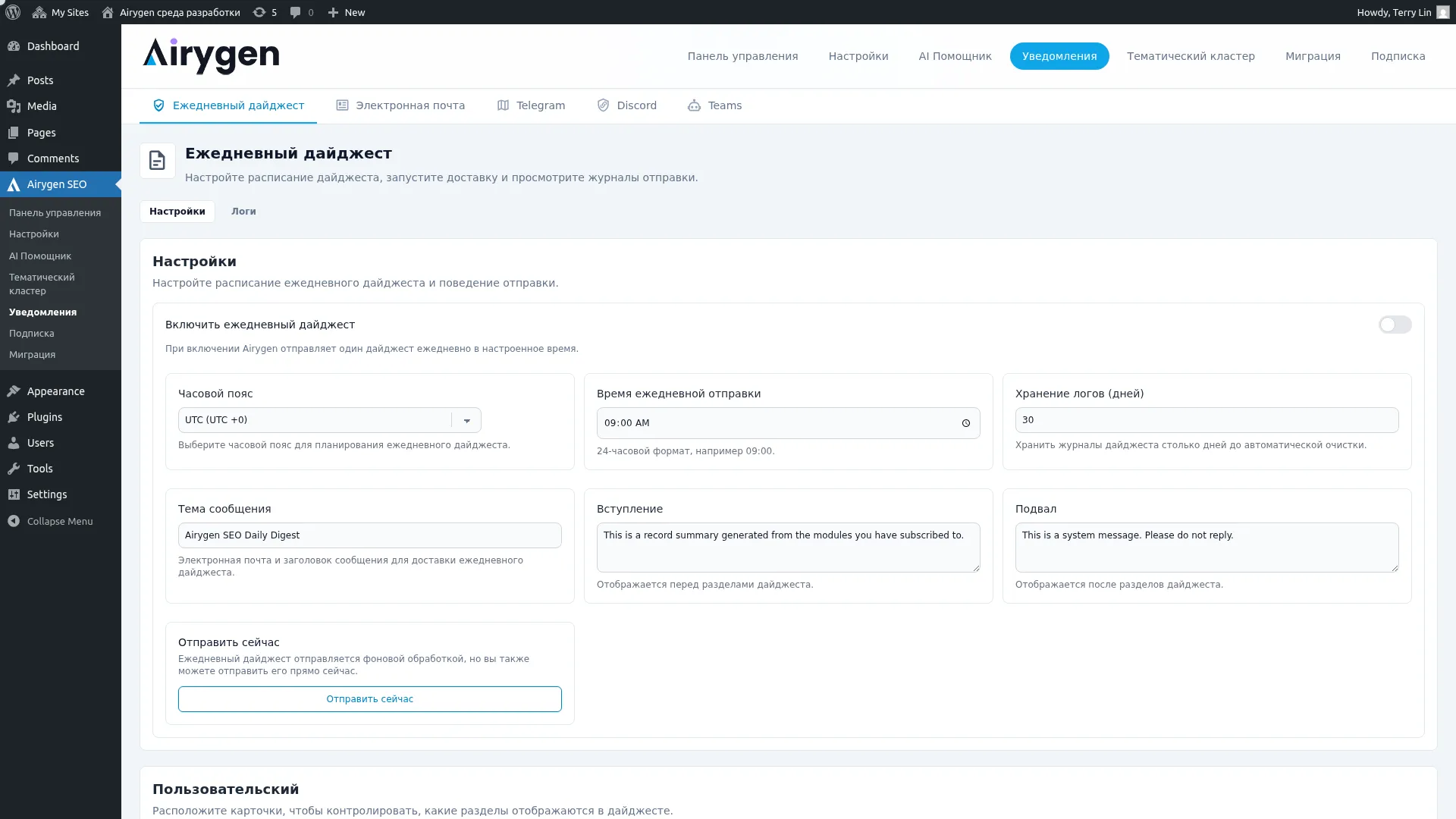
Task: Select Тематический кластер in the top navigation
Action: [1190, 55]
